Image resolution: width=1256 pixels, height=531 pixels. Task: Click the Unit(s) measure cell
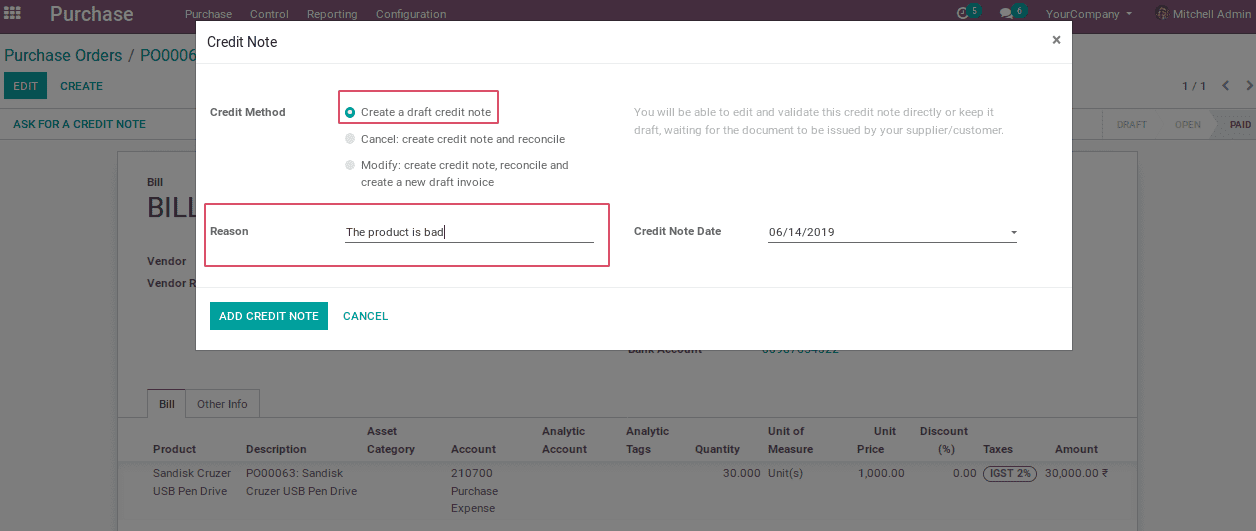(785, 473)
